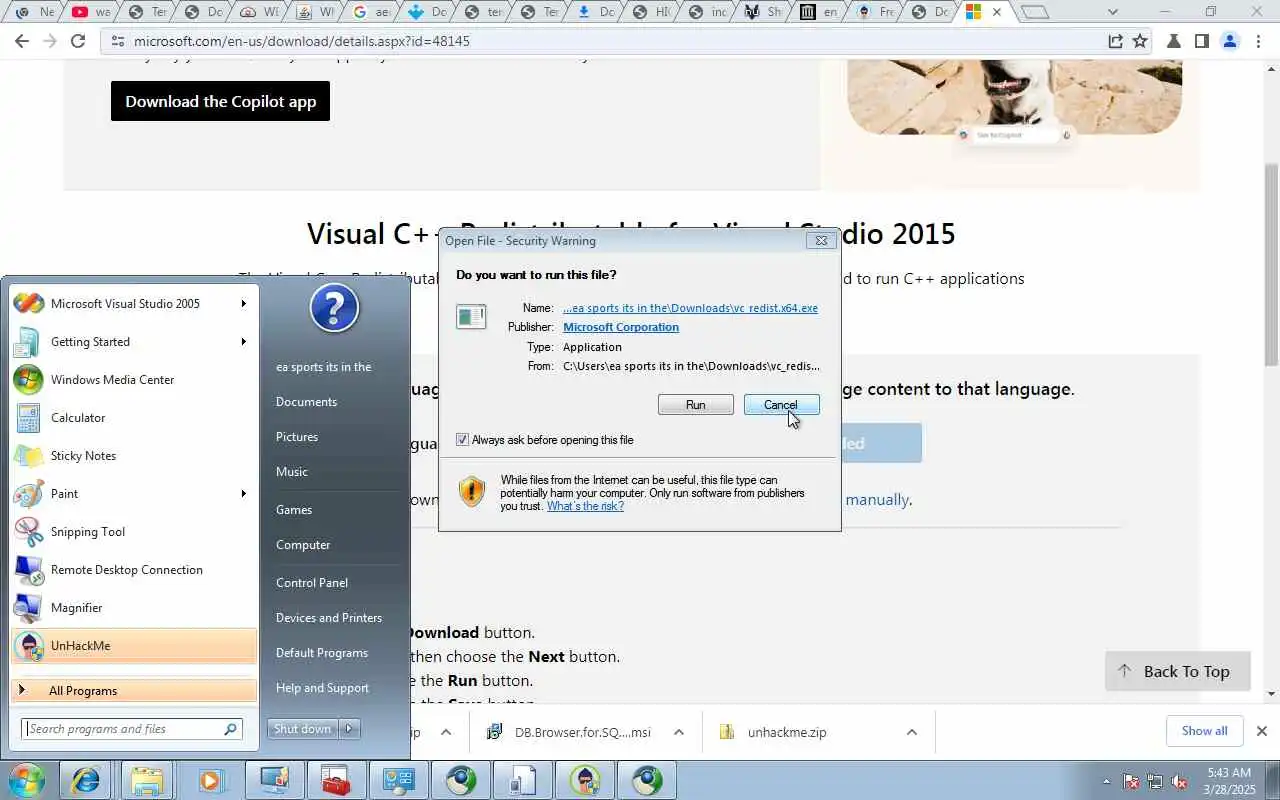The height and width of the screenshot is (800, 1280).
Task: Open Computer from Start menu
Action: (303, 545)
